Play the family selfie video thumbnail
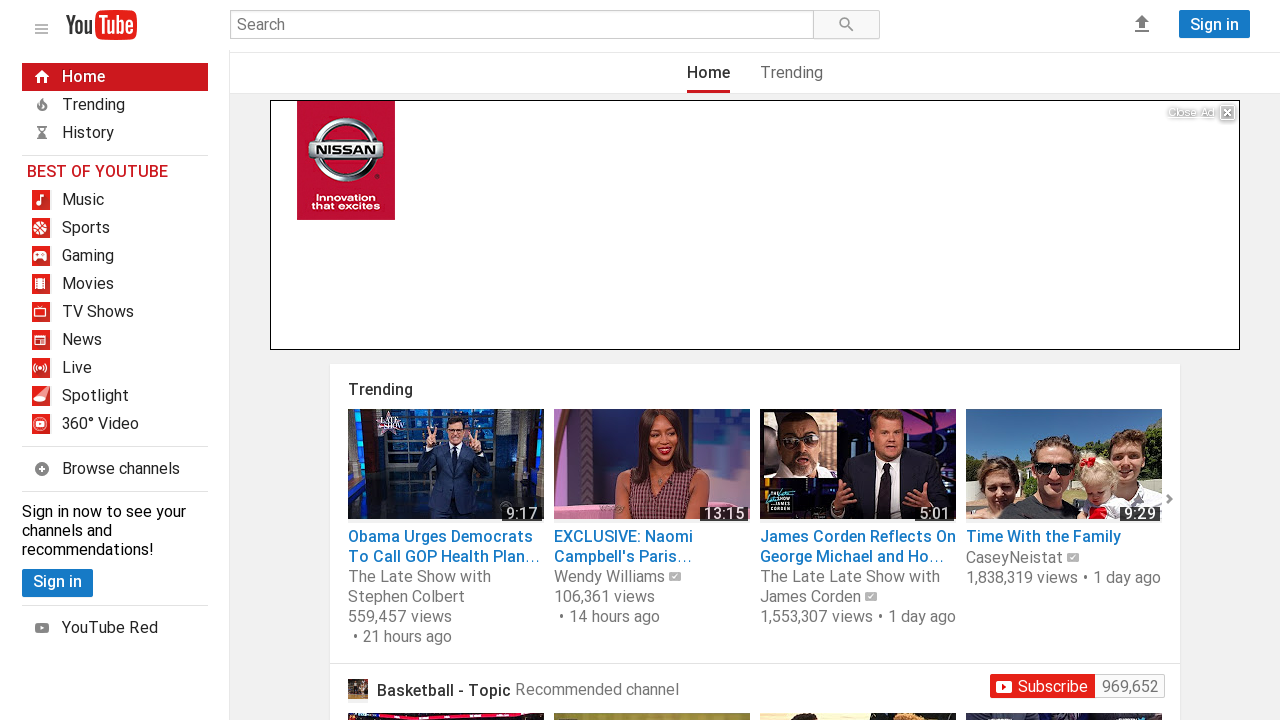Screen dimensions: 1280x720 point(1064,464)
